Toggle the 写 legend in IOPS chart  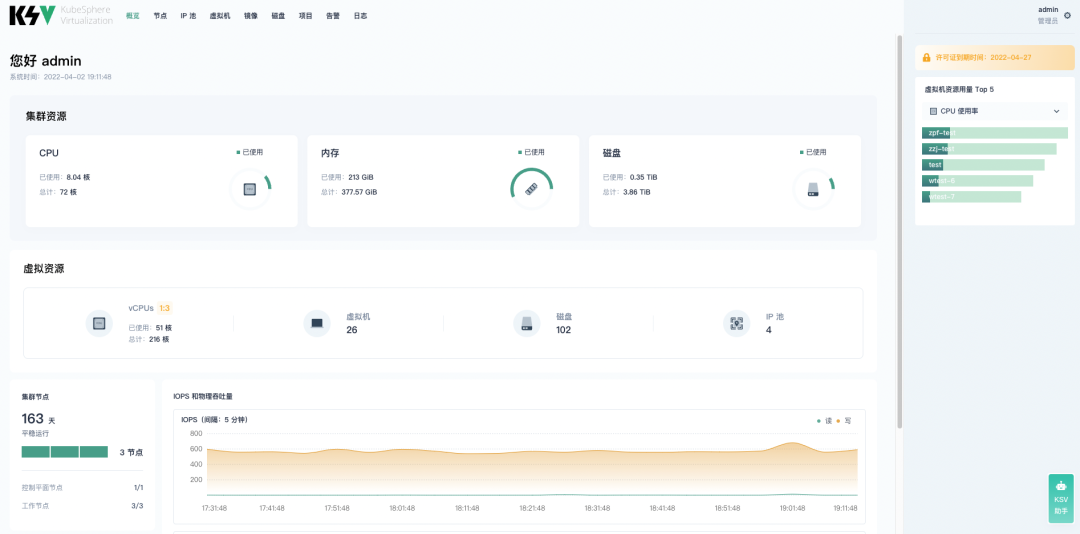click(844, 420)
